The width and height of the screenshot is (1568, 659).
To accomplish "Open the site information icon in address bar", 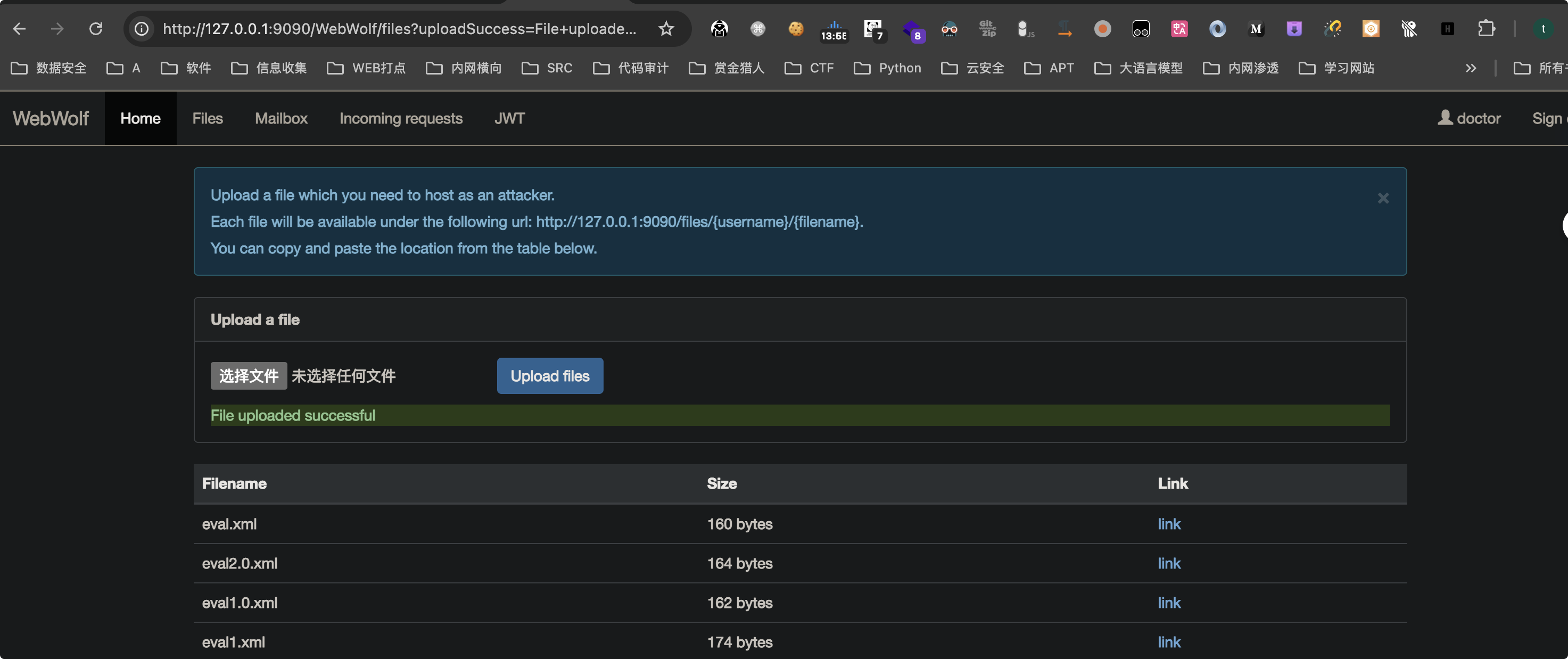I will coord(141,29).
